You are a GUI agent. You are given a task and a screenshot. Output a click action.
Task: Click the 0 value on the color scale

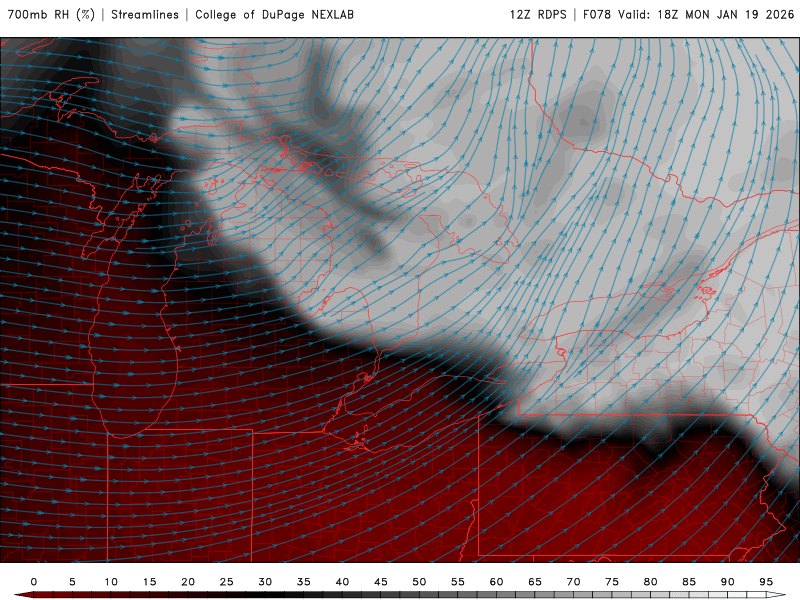pyautogui.click(x=34, y=582)
